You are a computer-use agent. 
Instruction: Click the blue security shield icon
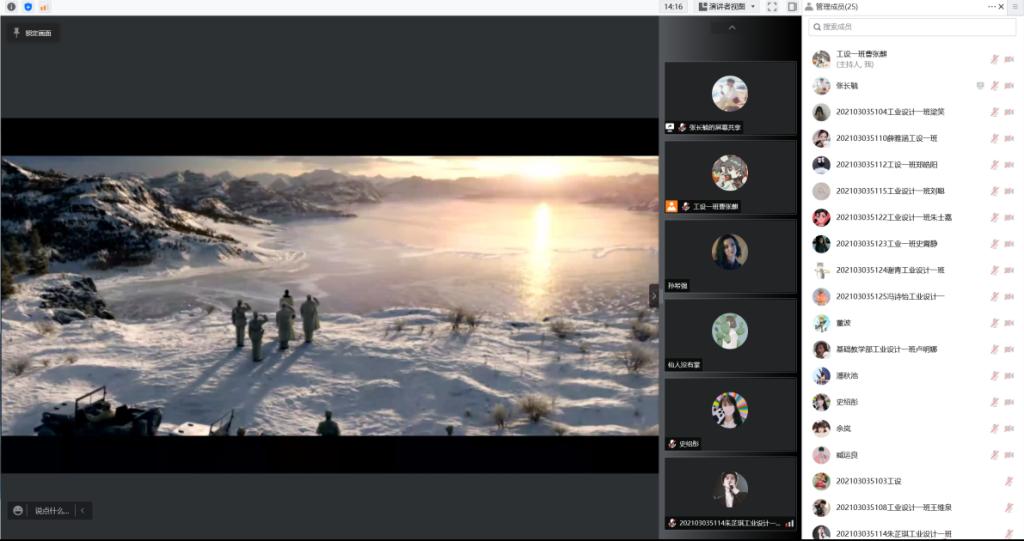(x=27, y=7)
